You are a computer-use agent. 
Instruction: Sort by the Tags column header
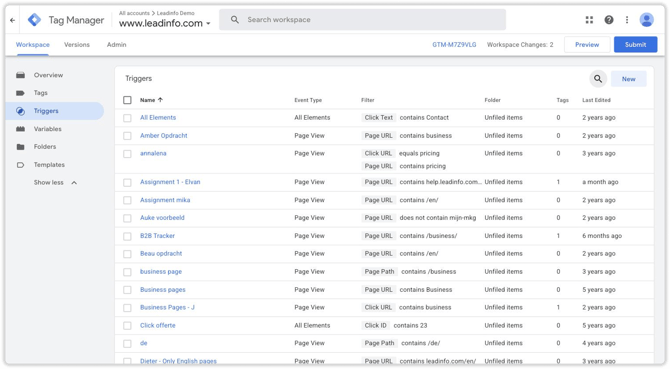coord(562,100)
